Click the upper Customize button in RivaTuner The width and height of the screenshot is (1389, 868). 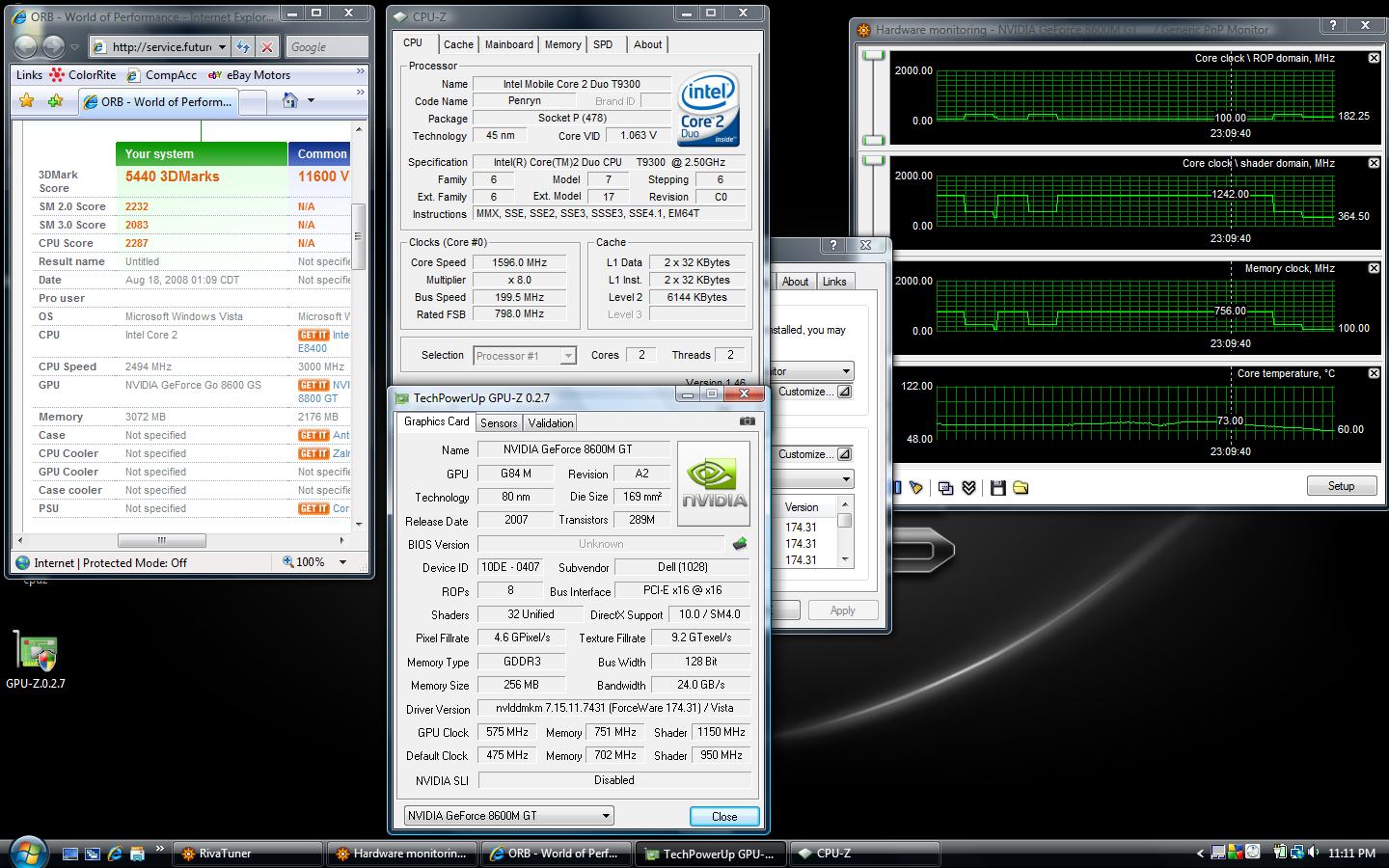click(x=814, y=392)
